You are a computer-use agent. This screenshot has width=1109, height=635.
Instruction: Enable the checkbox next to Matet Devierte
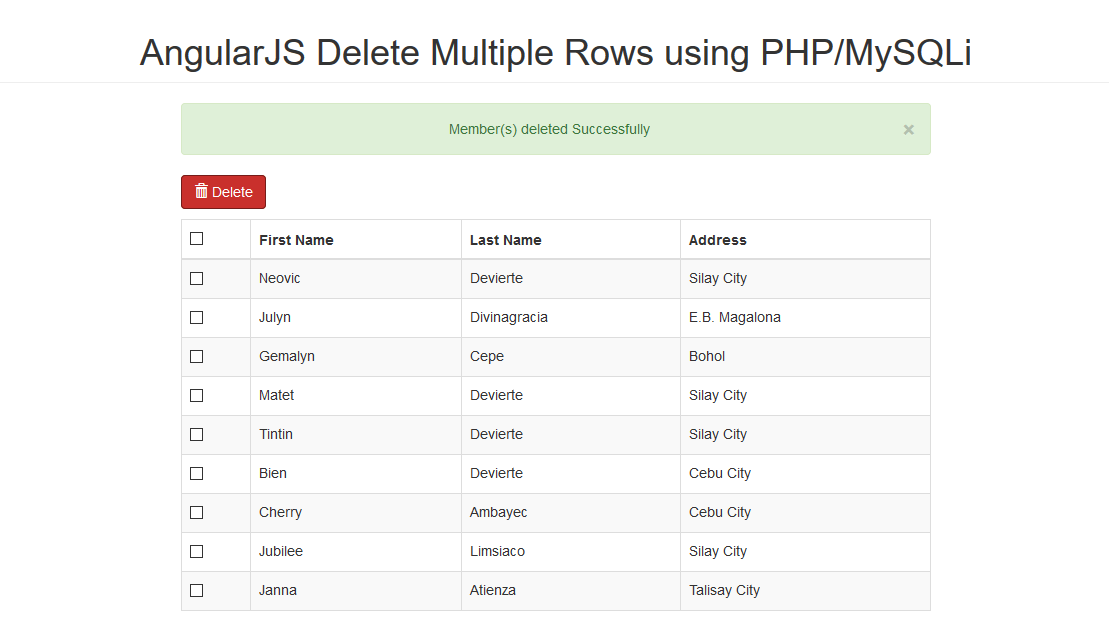click(x=196, y=395)
